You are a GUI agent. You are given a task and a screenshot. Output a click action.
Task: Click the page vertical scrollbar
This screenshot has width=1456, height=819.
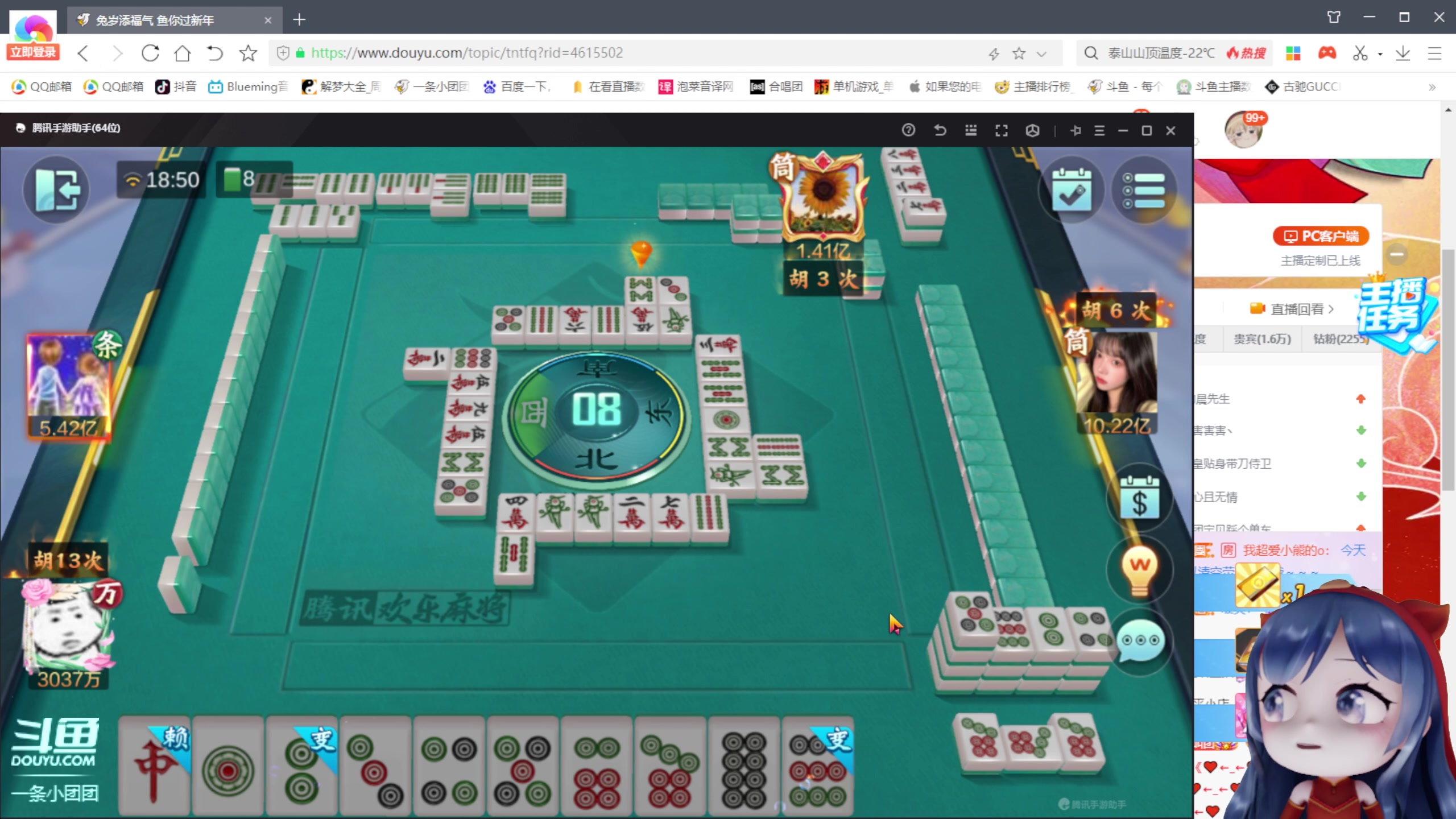(1448, 370)
